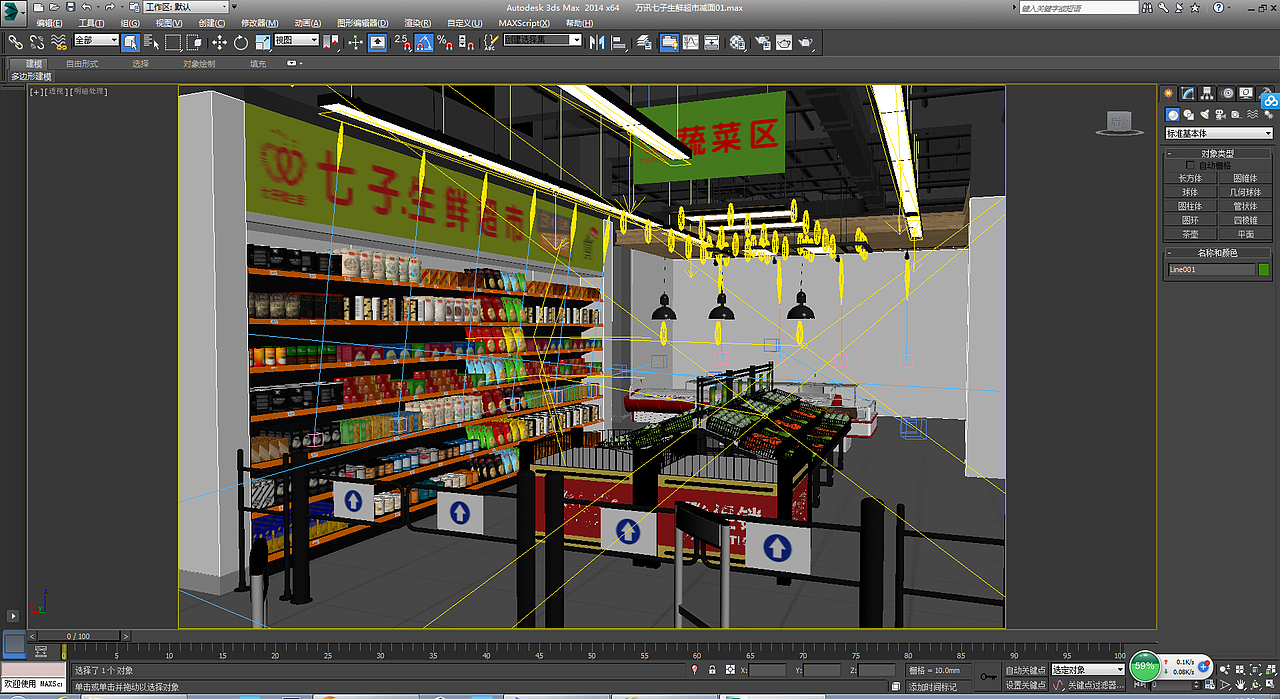This screenshot has height=699, width=1280.
Task: Open the named selection sets dropdown
Action: [542, 41]
